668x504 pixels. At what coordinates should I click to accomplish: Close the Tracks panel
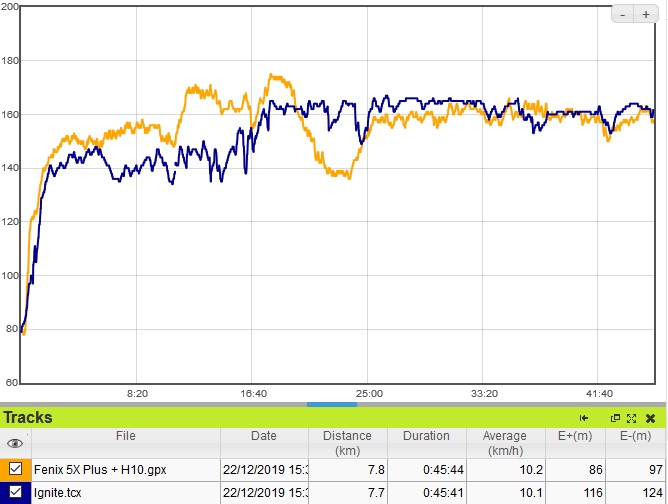(x=651, y=418)
